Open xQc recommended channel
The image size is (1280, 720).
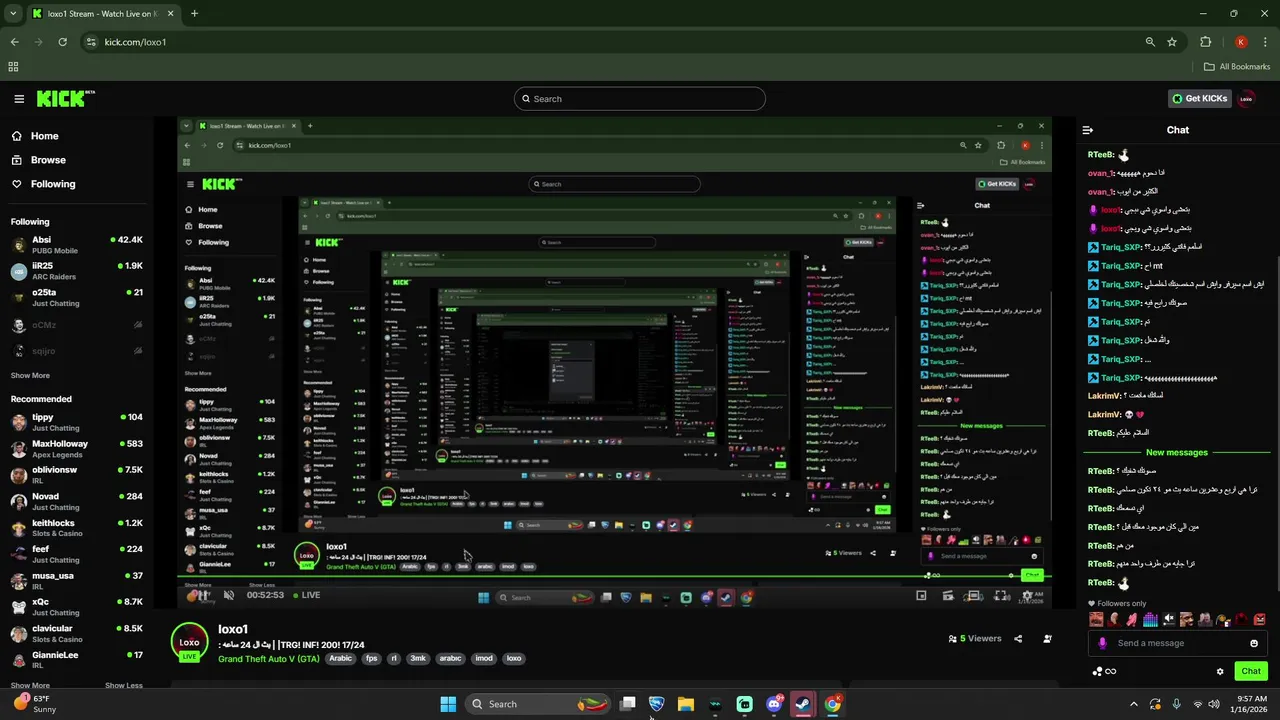click(x=76, y=607)
